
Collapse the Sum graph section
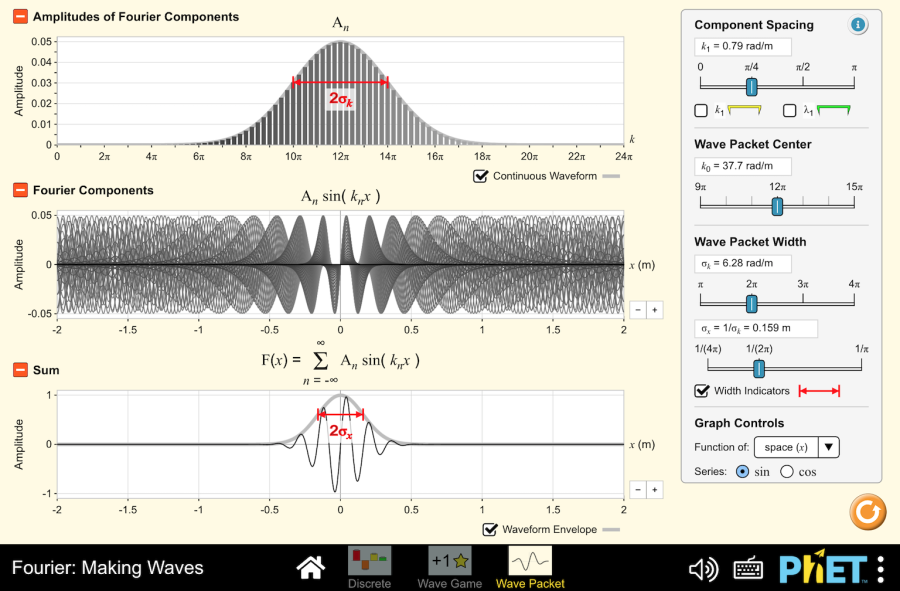[20, 370]
